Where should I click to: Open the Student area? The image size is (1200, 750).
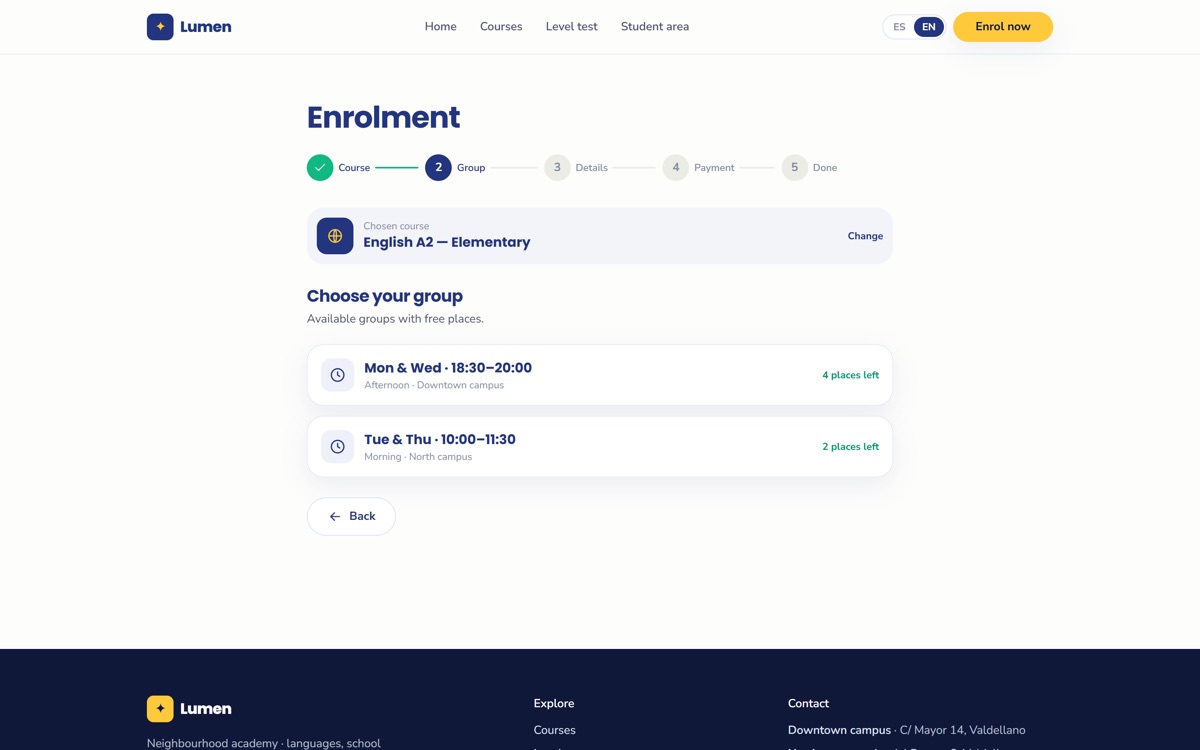point(655,27)
